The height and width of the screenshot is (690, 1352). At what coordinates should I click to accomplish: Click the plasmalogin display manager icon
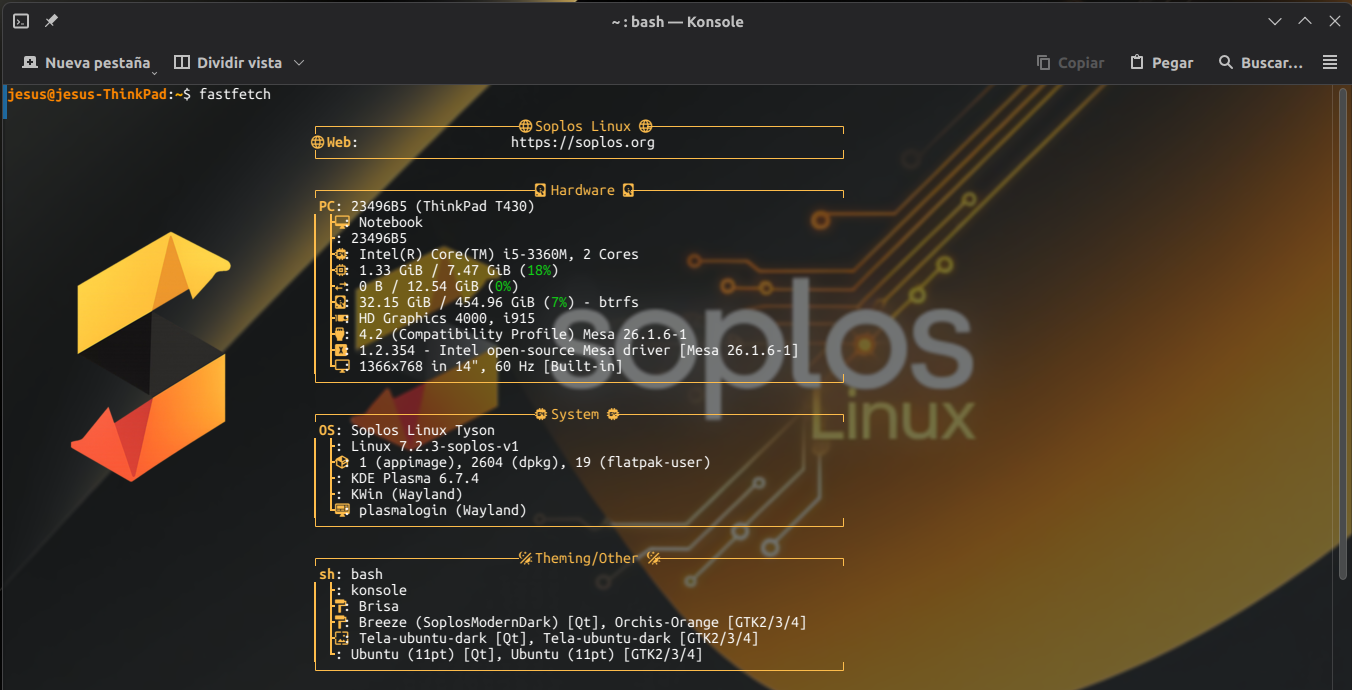click(x=342, y=510)
